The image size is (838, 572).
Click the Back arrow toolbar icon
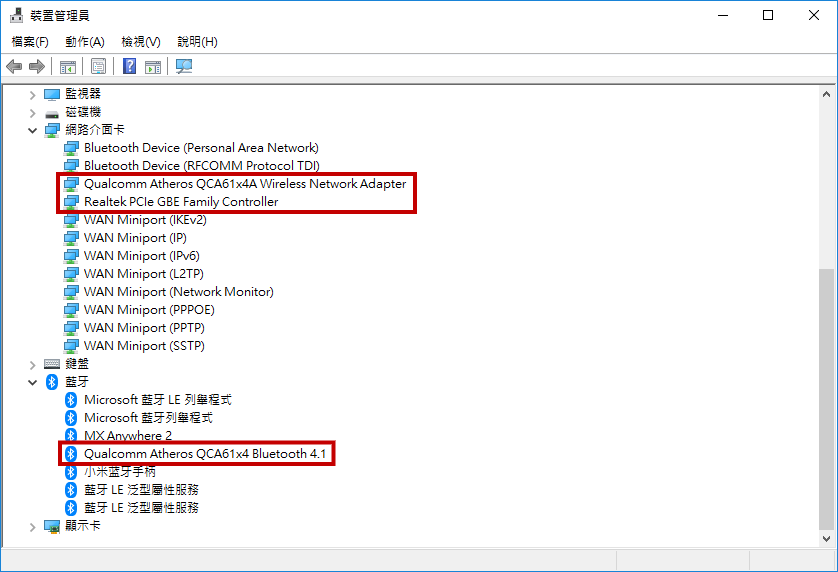point(14,66)
